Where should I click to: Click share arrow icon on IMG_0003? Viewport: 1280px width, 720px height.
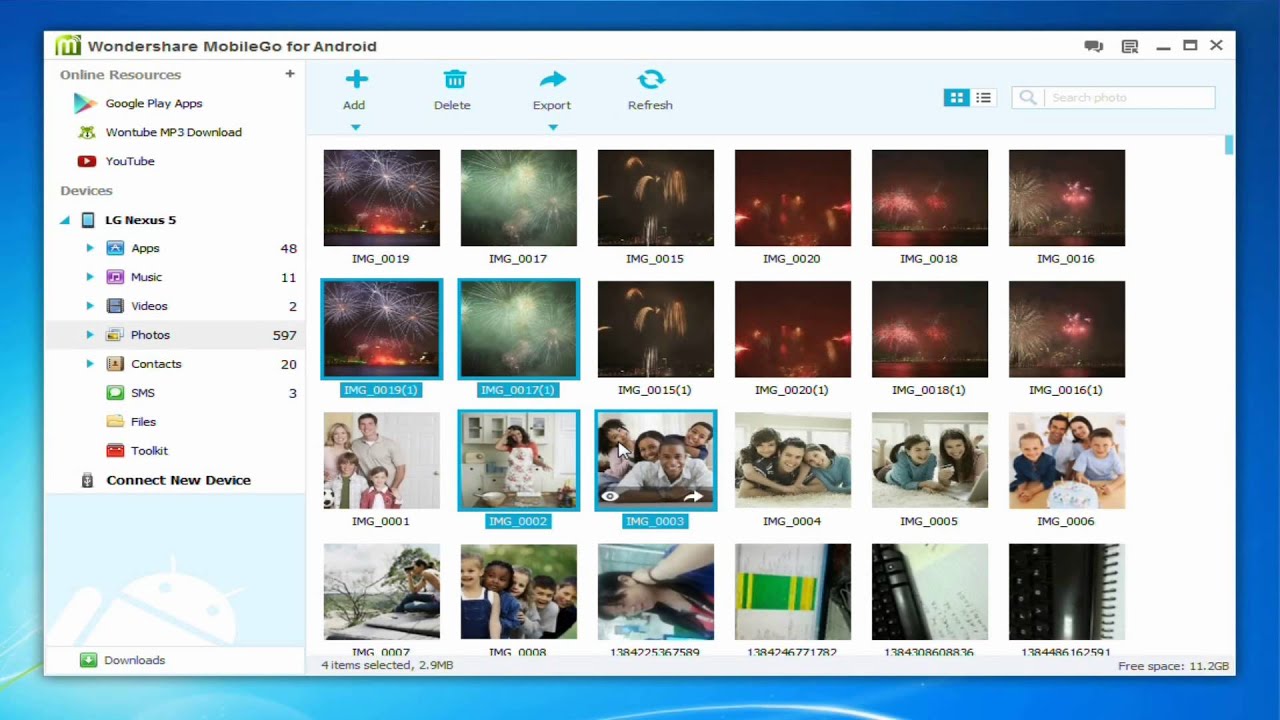[693, 496]
